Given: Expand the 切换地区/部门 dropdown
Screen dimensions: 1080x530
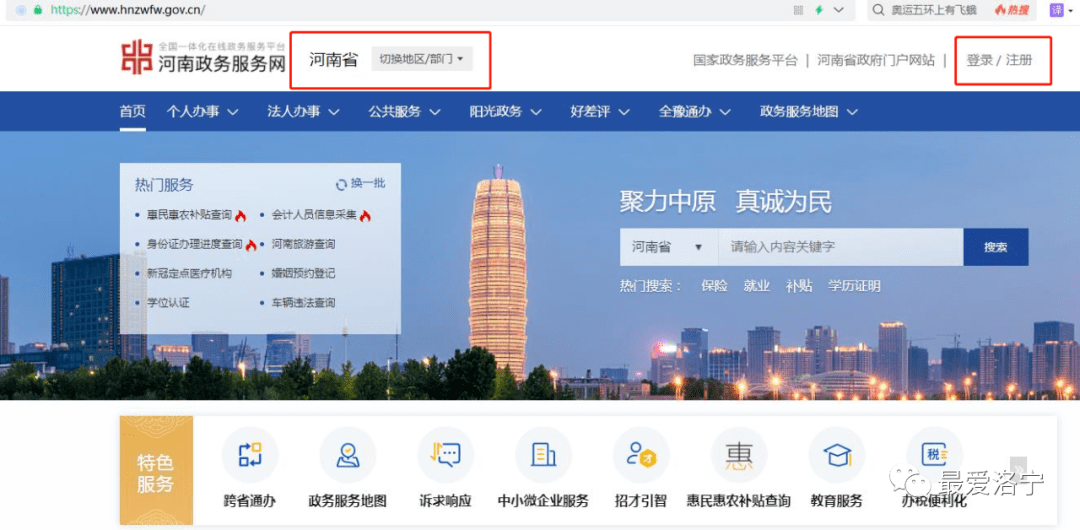Looking at the screenshot, I should click(x=422, y=59).
